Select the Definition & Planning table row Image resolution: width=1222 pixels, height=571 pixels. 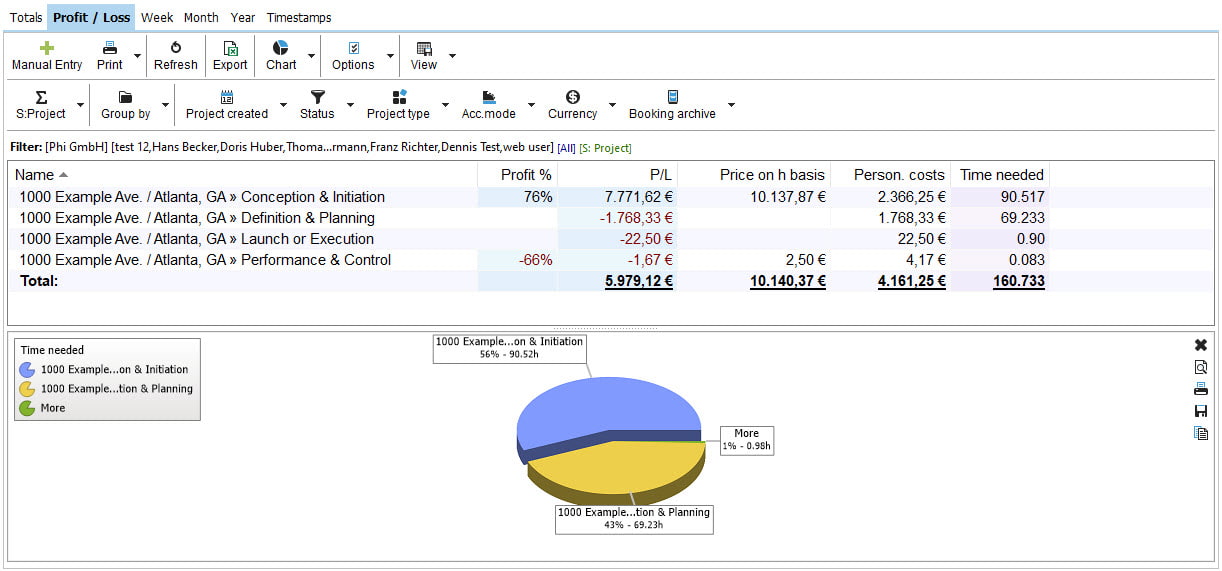click(197, 218)
